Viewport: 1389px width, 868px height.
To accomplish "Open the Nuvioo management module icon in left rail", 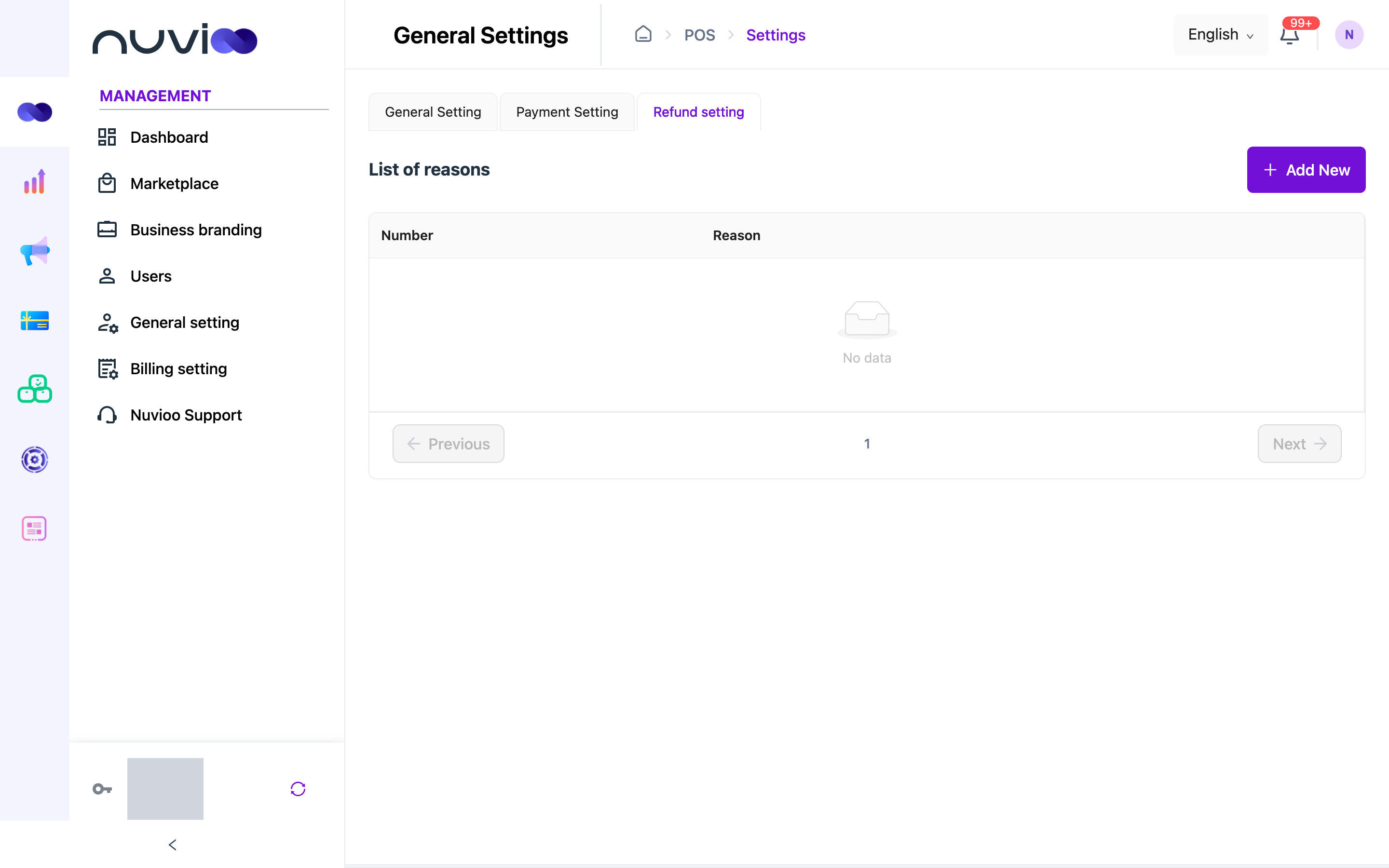I will tap(34, 112).
